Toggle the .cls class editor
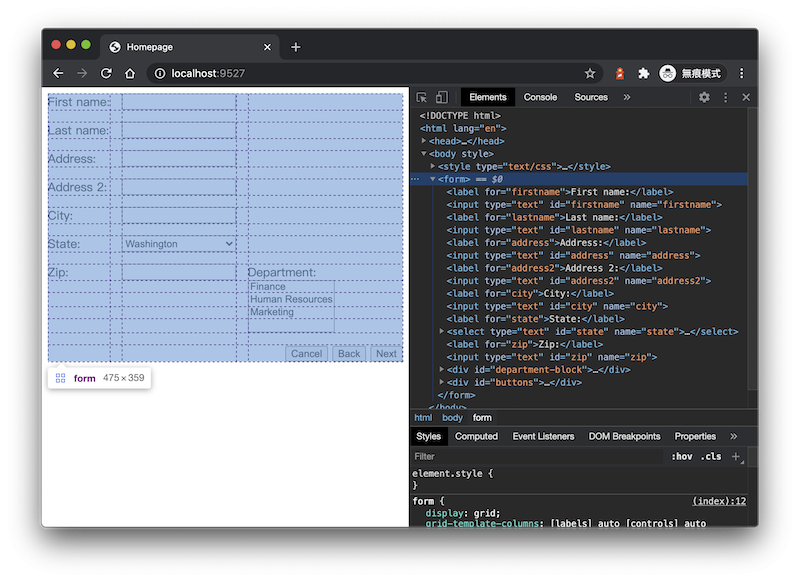 711,457
